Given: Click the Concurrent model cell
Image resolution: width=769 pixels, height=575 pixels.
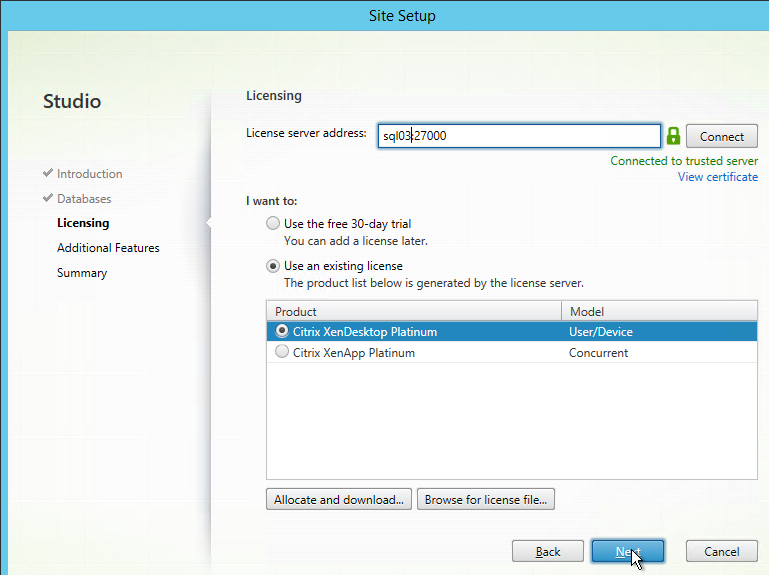Looking at the screenshot, I should (x=598, y=353).
